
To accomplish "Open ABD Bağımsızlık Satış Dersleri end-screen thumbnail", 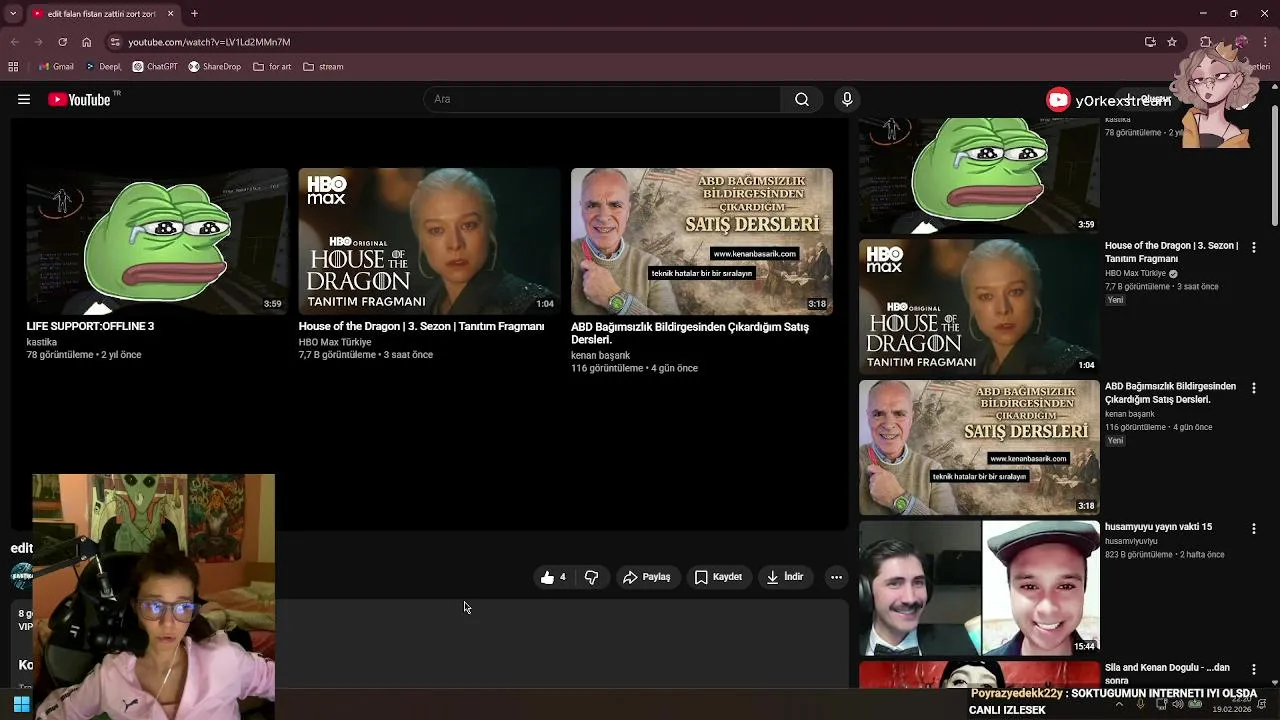I will pyautogui.click(x=702, y=241).
